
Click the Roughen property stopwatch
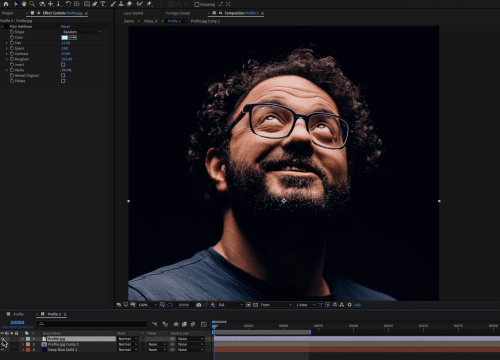[x=12, y=59]
